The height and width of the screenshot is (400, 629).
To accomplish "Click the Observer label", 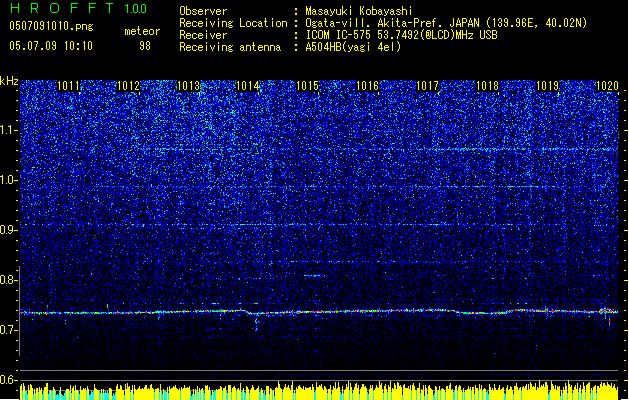I will point(203,11).
